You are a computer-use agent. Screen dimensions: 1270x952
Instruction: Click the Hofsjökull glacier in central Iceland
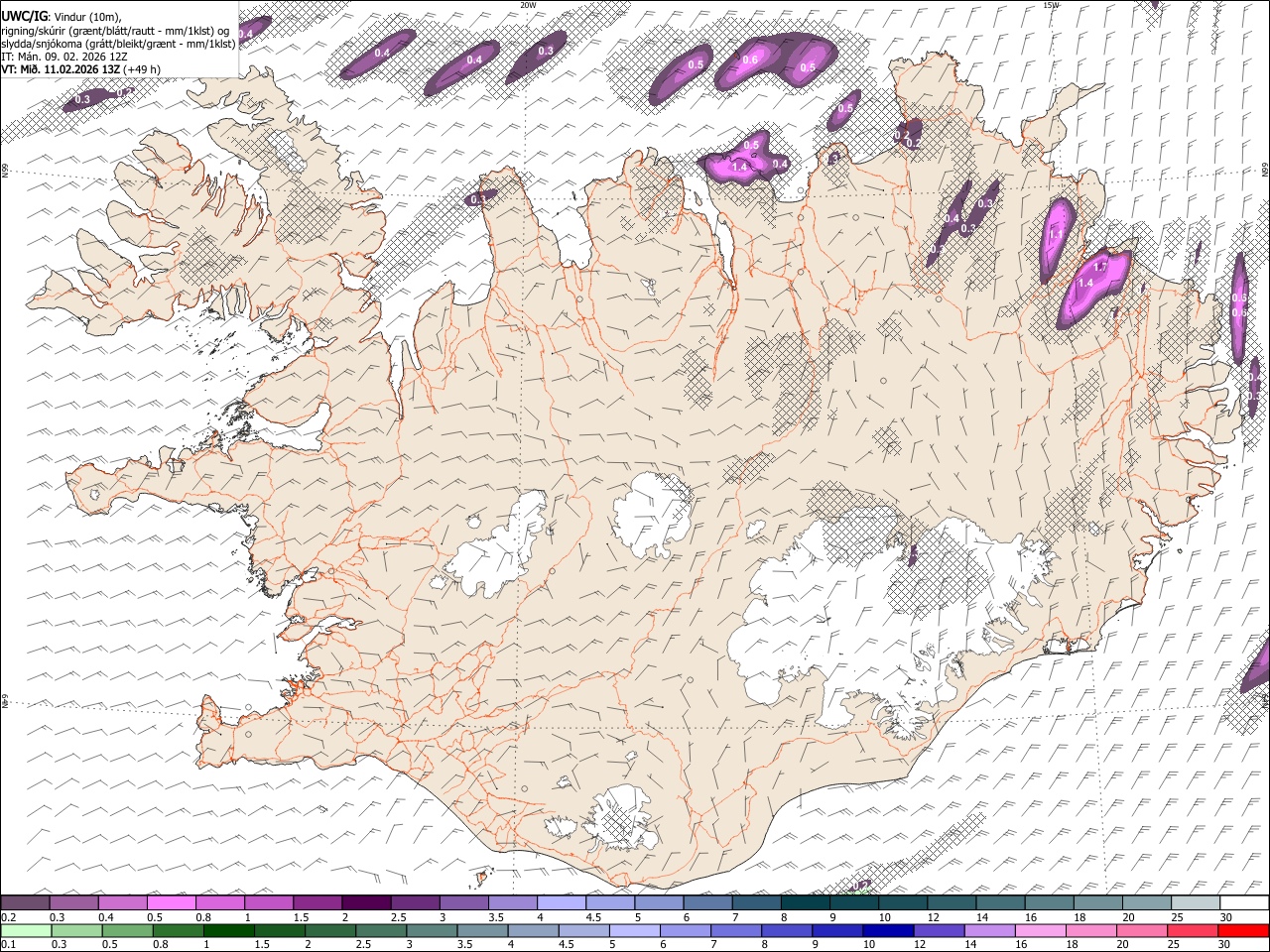(652, 514)
